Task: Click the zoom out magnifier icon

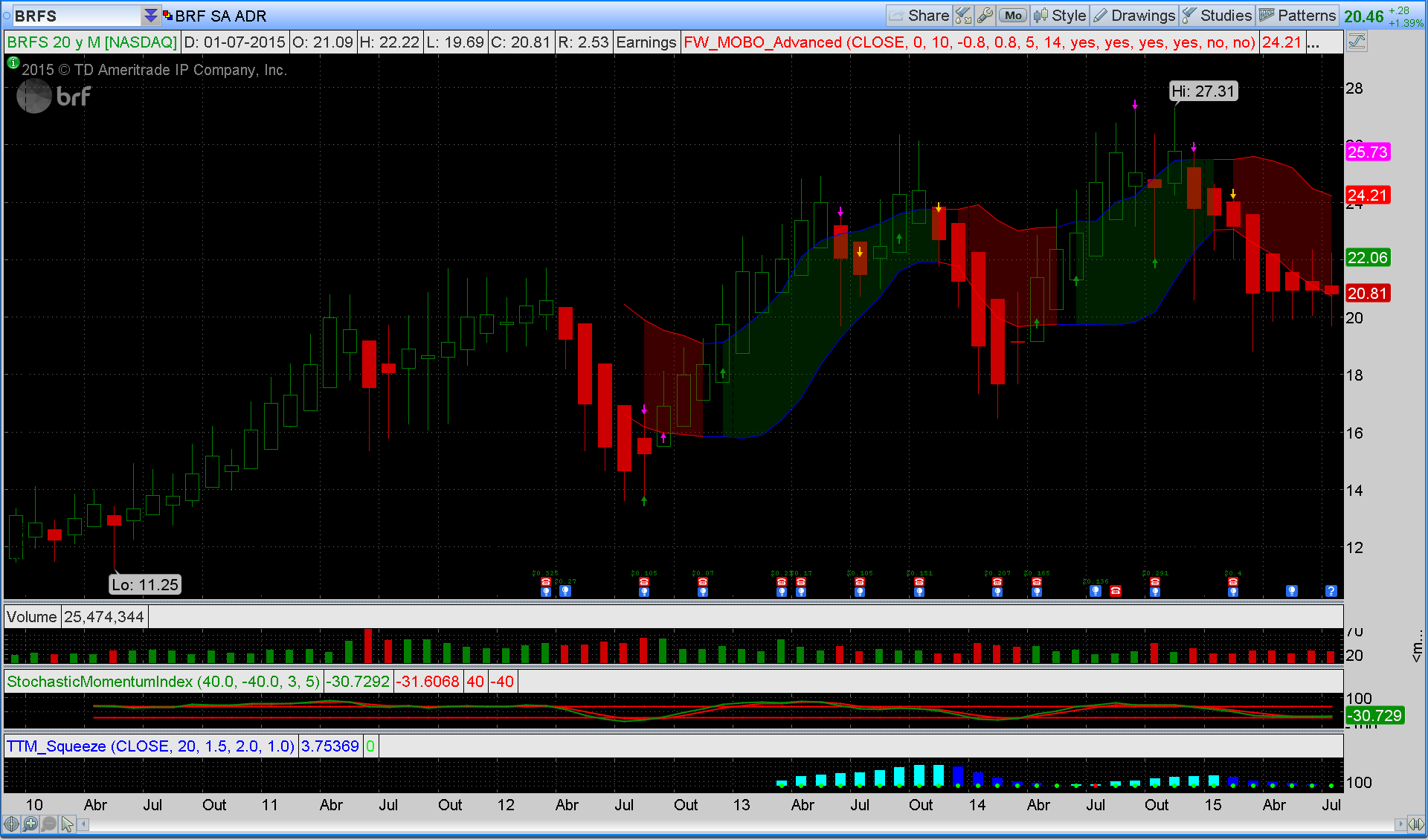Action: coord(49,824)
